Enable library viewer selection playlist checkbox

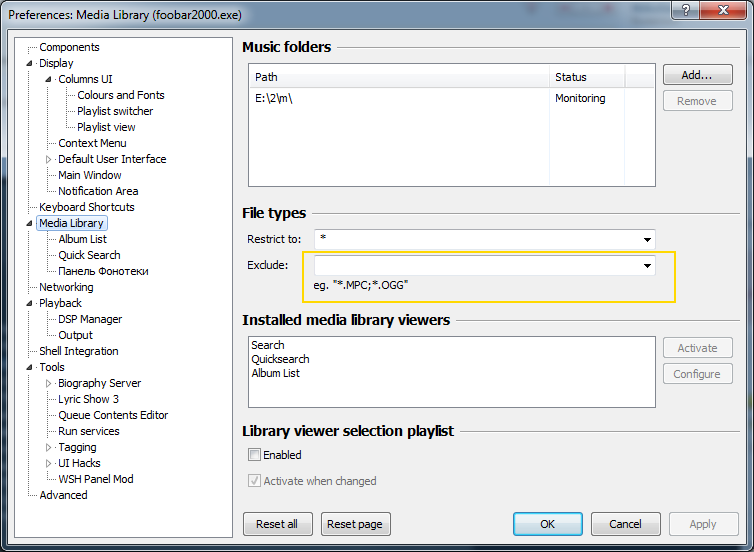[255, 455]
